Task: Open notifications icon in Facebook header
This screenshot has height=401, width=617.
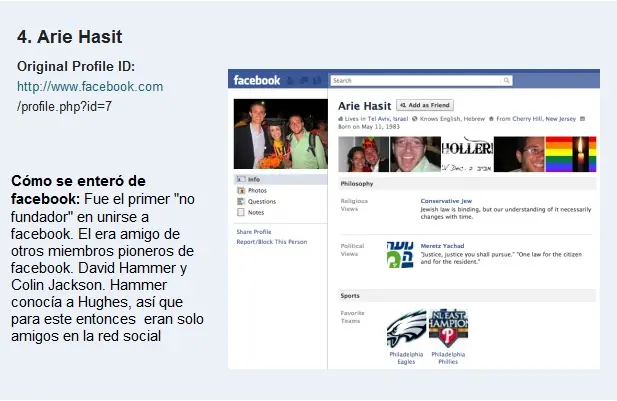Action: [x=317, y=81]
